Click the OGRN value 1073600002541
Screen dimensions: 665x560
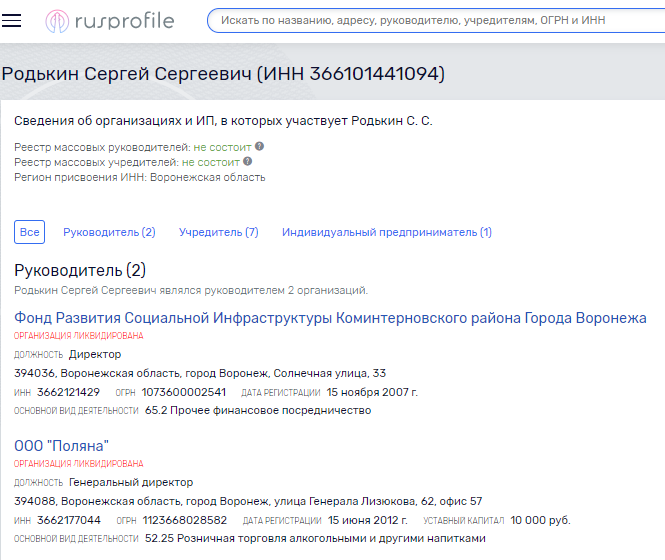184,392
